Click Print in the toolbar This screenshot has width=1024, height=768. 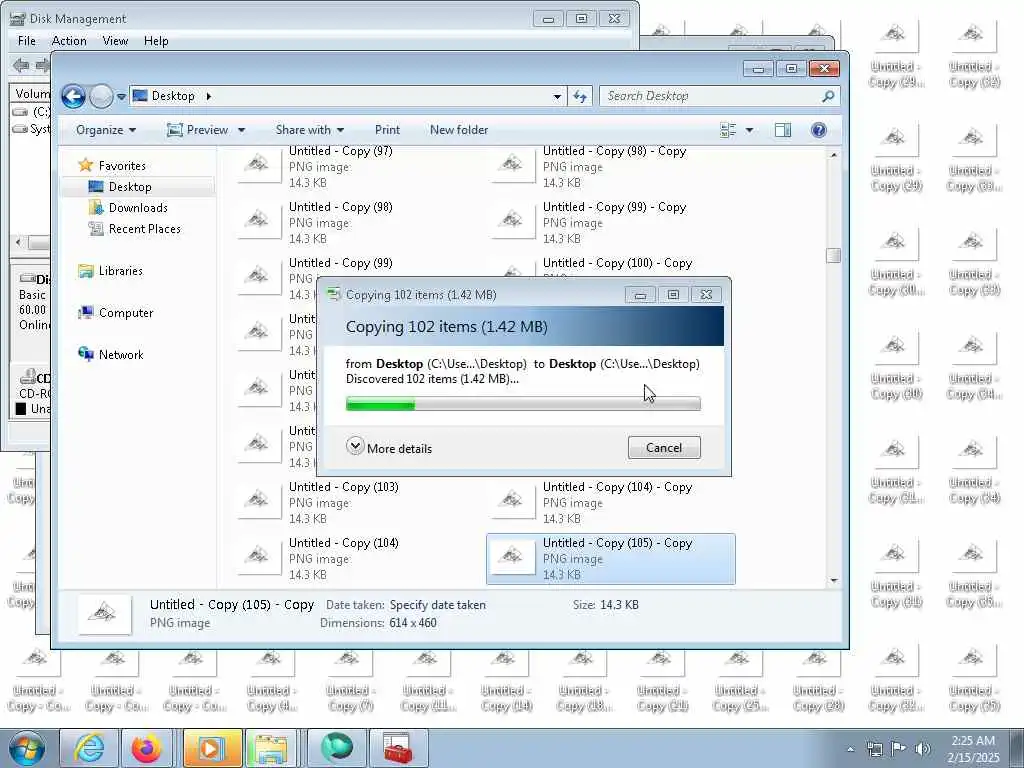387,130
